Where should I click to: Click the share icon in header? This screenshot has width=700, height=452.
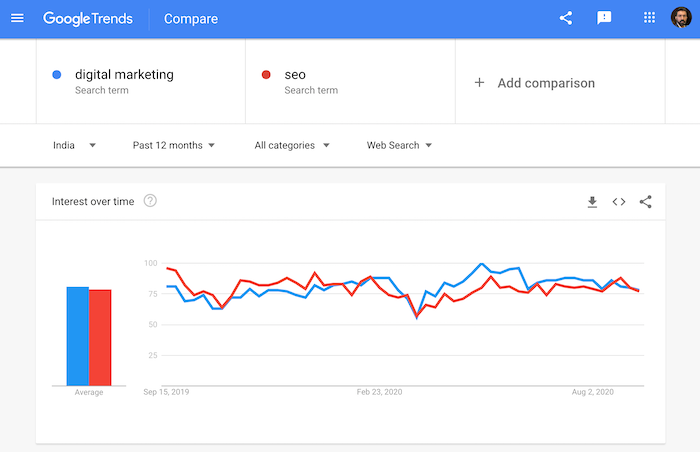click(566, 18)
